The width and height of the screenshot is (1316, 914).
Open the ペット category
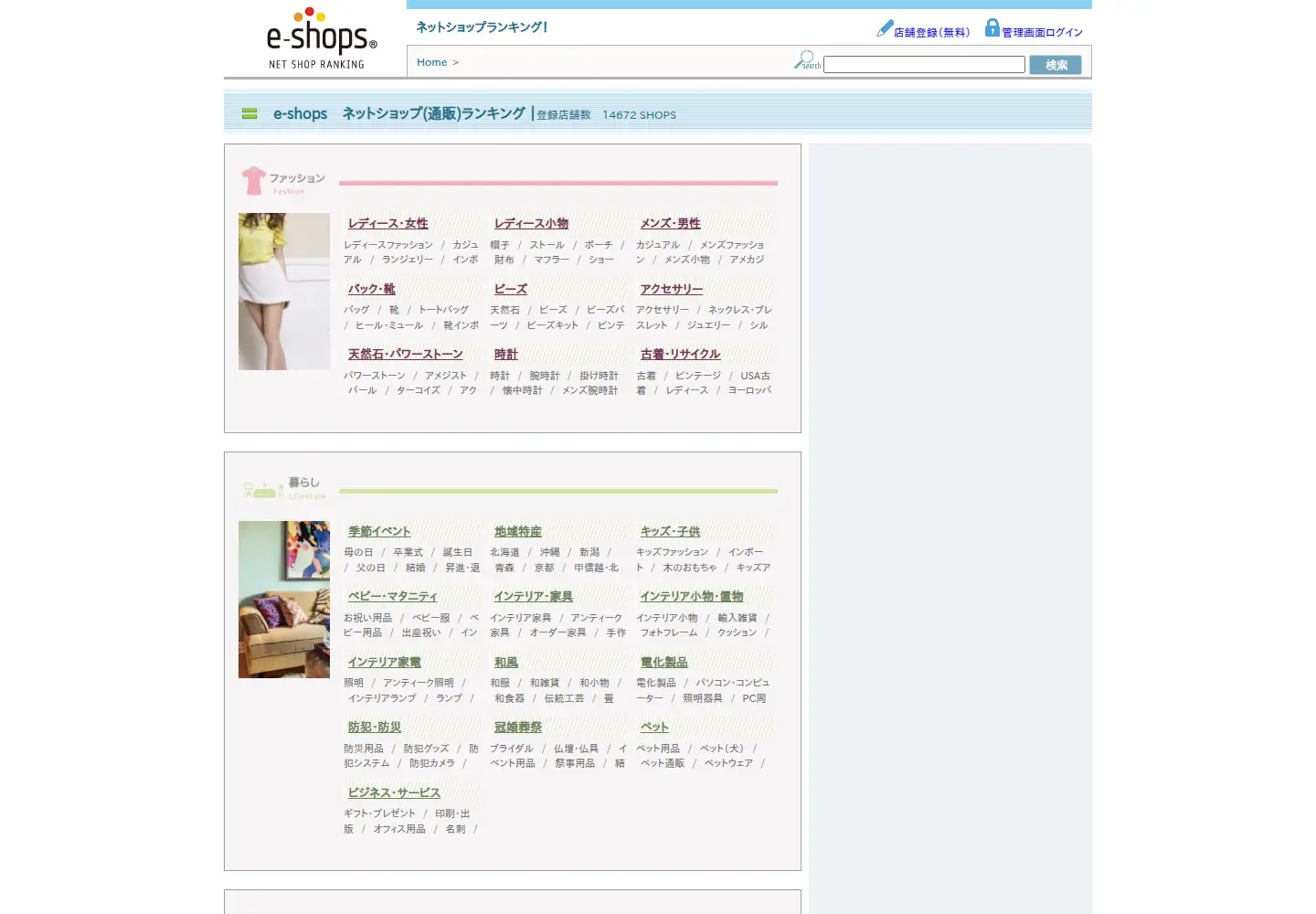[x=654, y=728]
